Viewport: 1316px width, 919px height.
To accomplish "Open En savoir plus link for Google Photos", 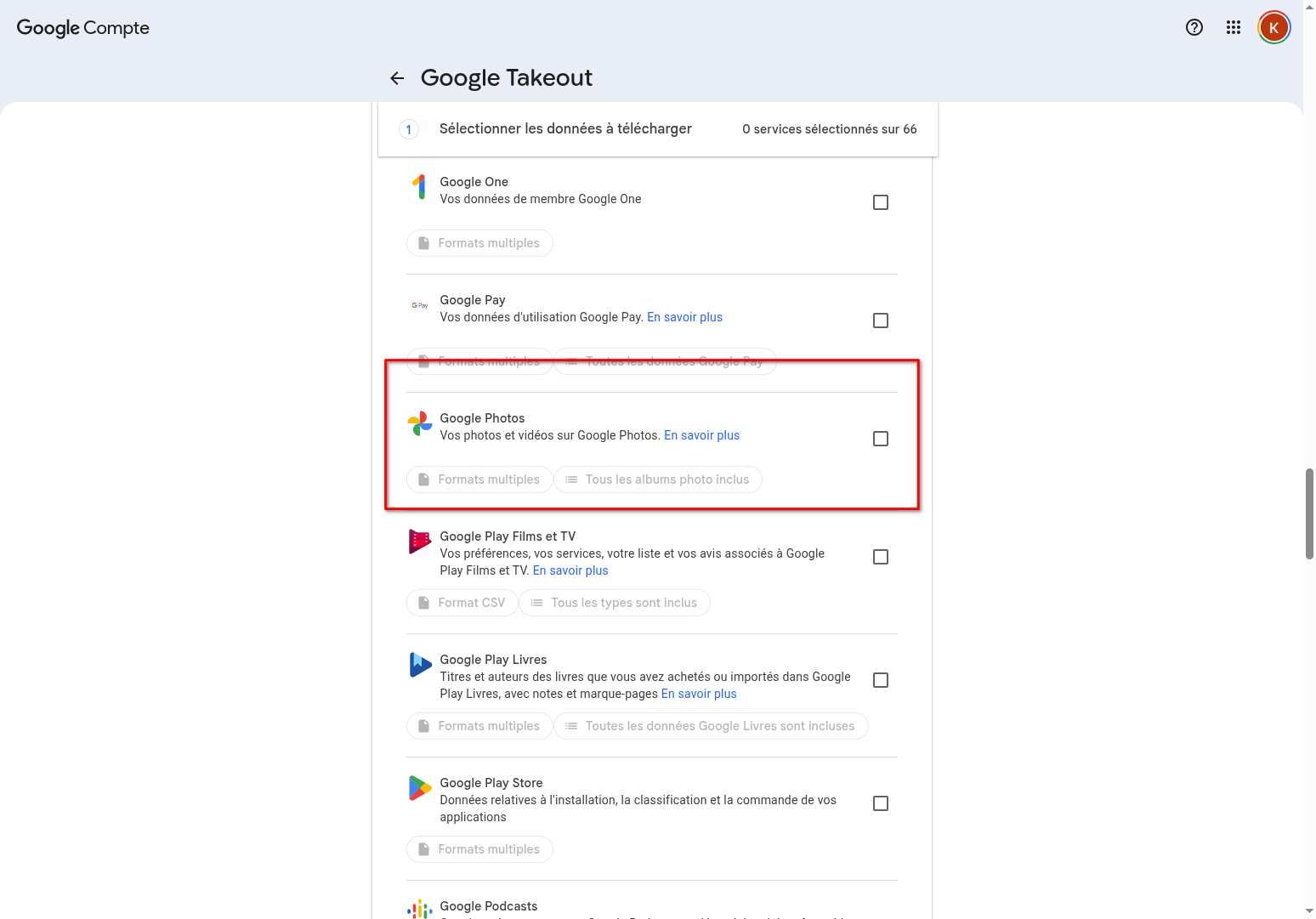I will pyautogui.click(x=701, y=435).
